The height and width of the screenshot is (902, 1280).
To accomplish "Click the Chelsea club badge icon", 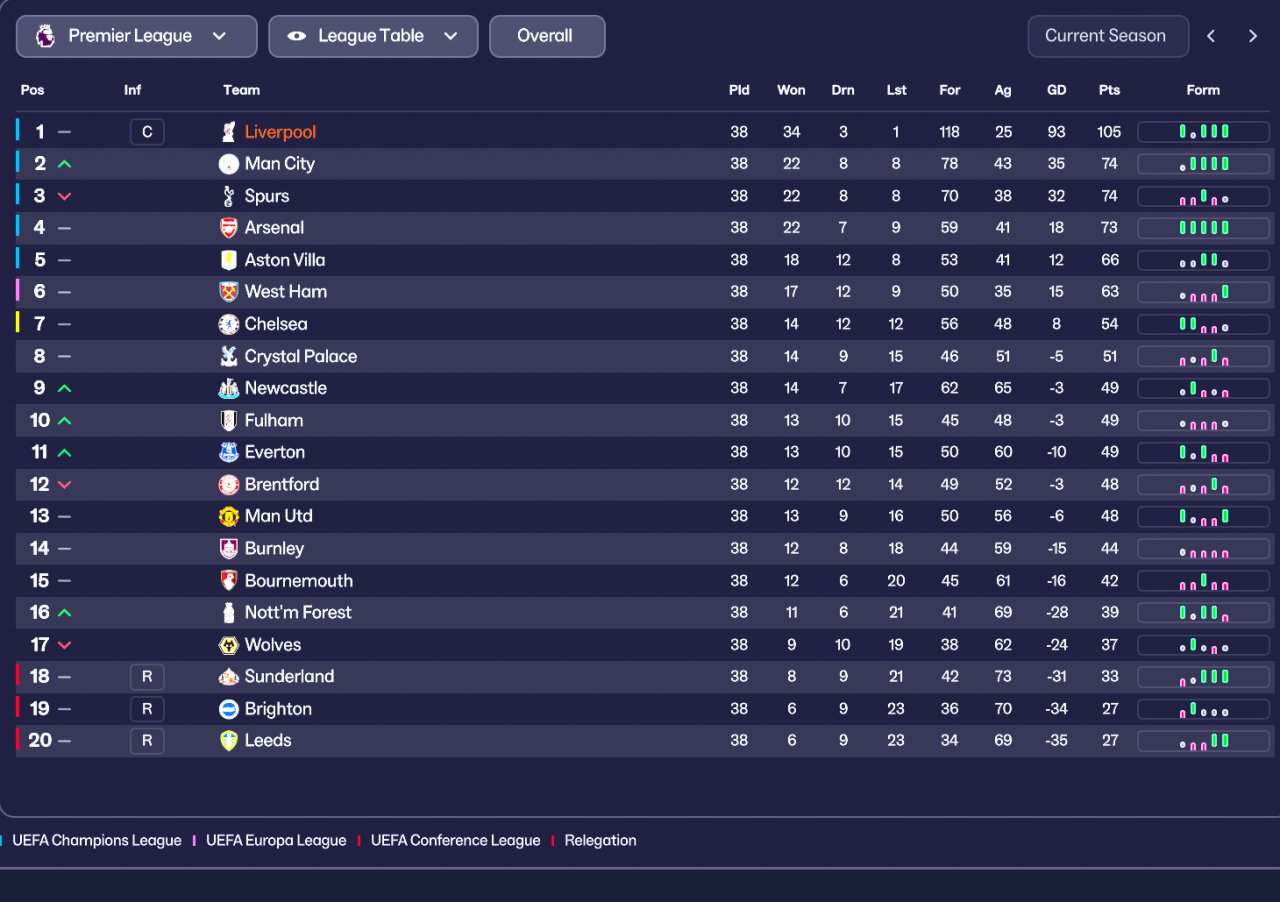I will point(229,324).
